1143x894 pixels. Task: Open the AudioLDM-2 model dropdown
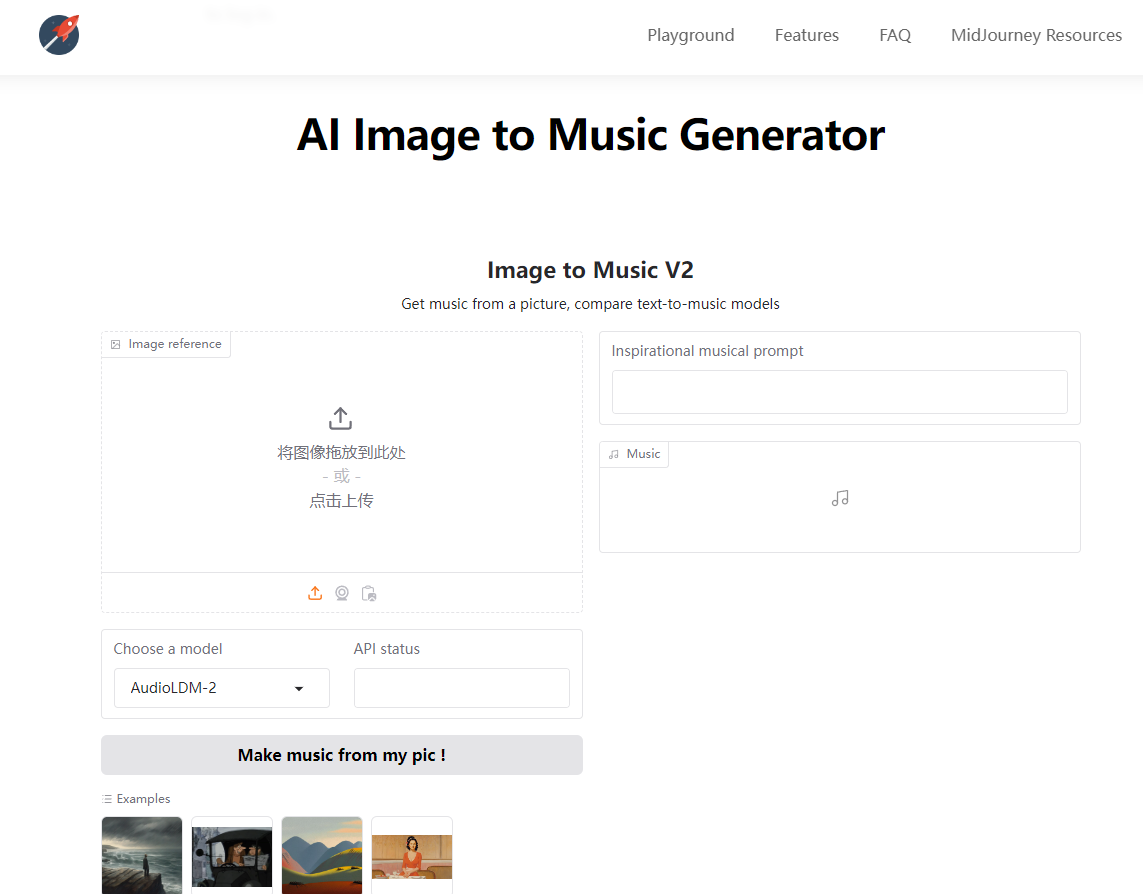click(222, 688)
